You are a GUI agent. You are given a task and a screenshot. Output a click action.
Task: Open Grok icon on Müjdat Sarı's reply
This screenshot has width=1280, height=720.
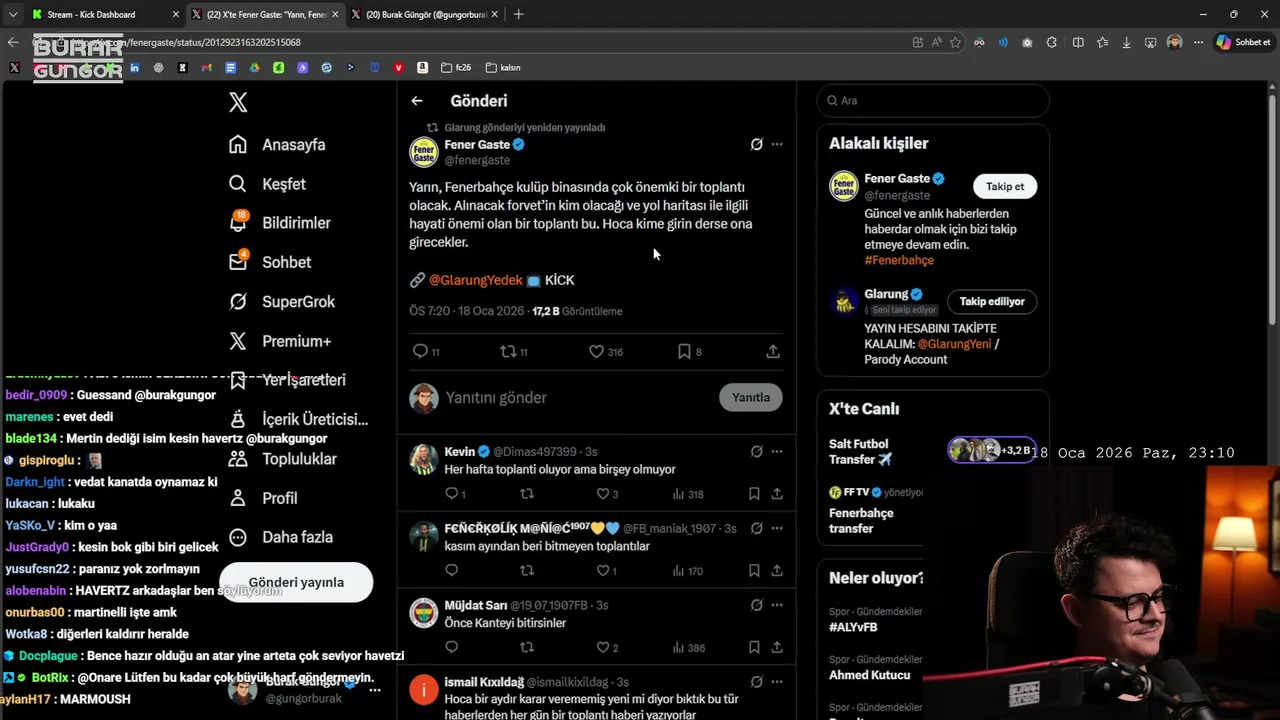757,605
